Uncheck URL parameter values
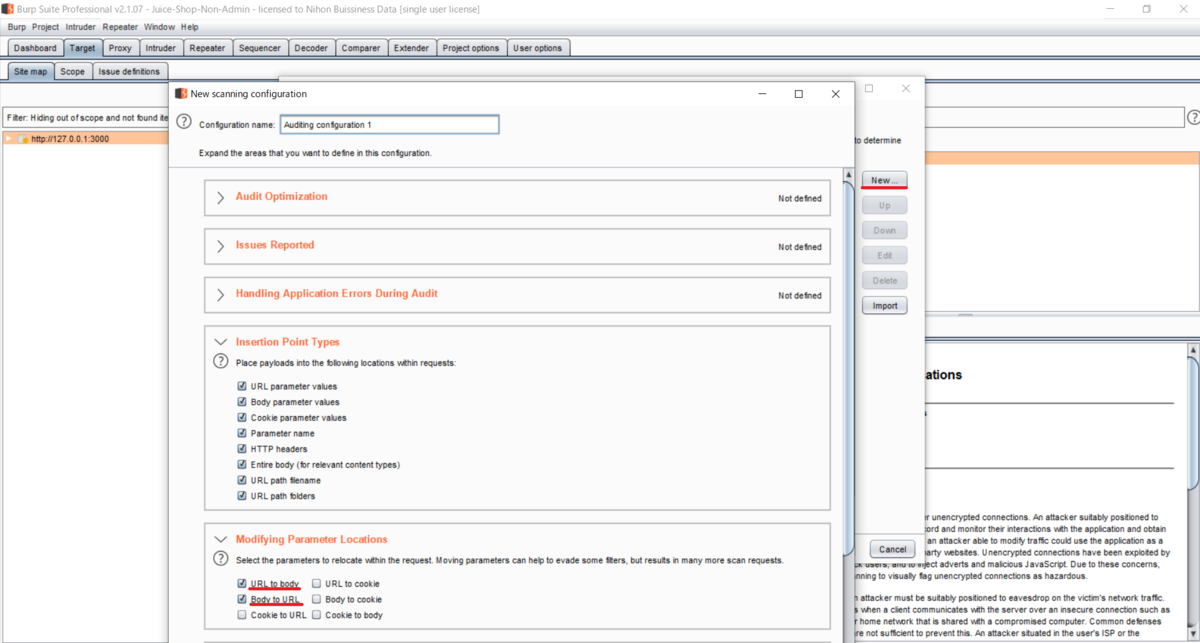 coord(242,386)
